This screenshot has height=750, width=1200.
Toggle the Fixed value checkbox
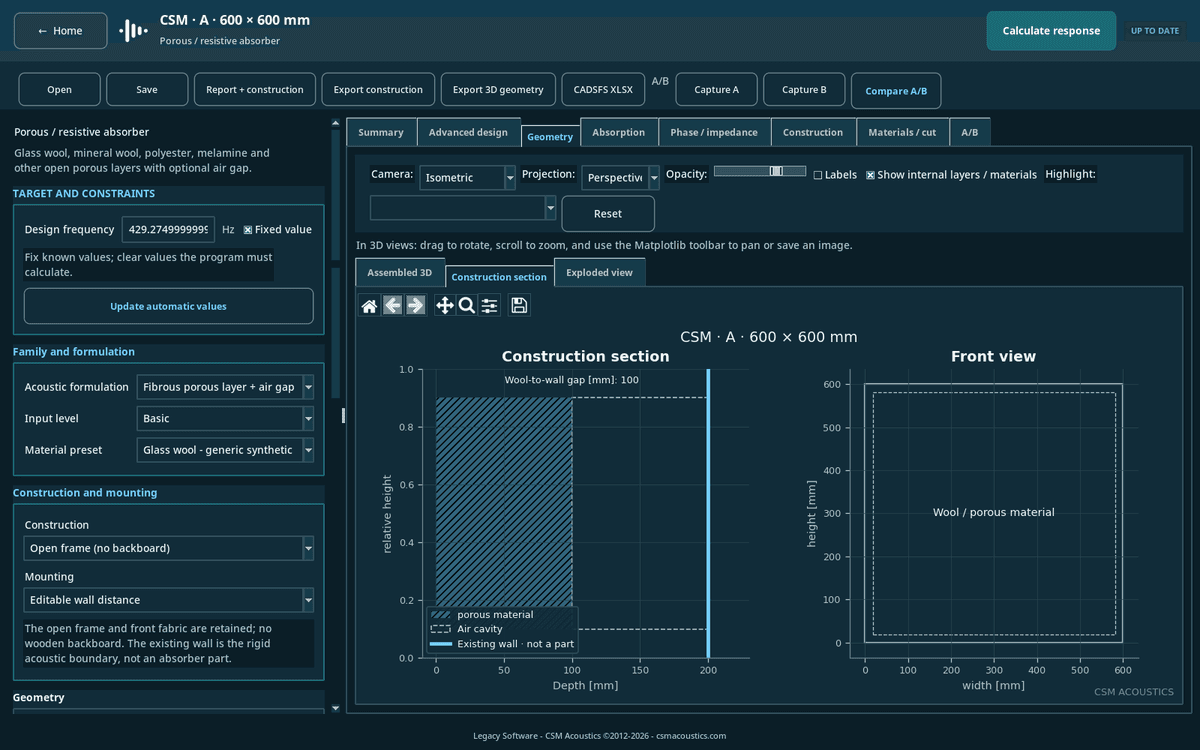[x=248, y=230]
